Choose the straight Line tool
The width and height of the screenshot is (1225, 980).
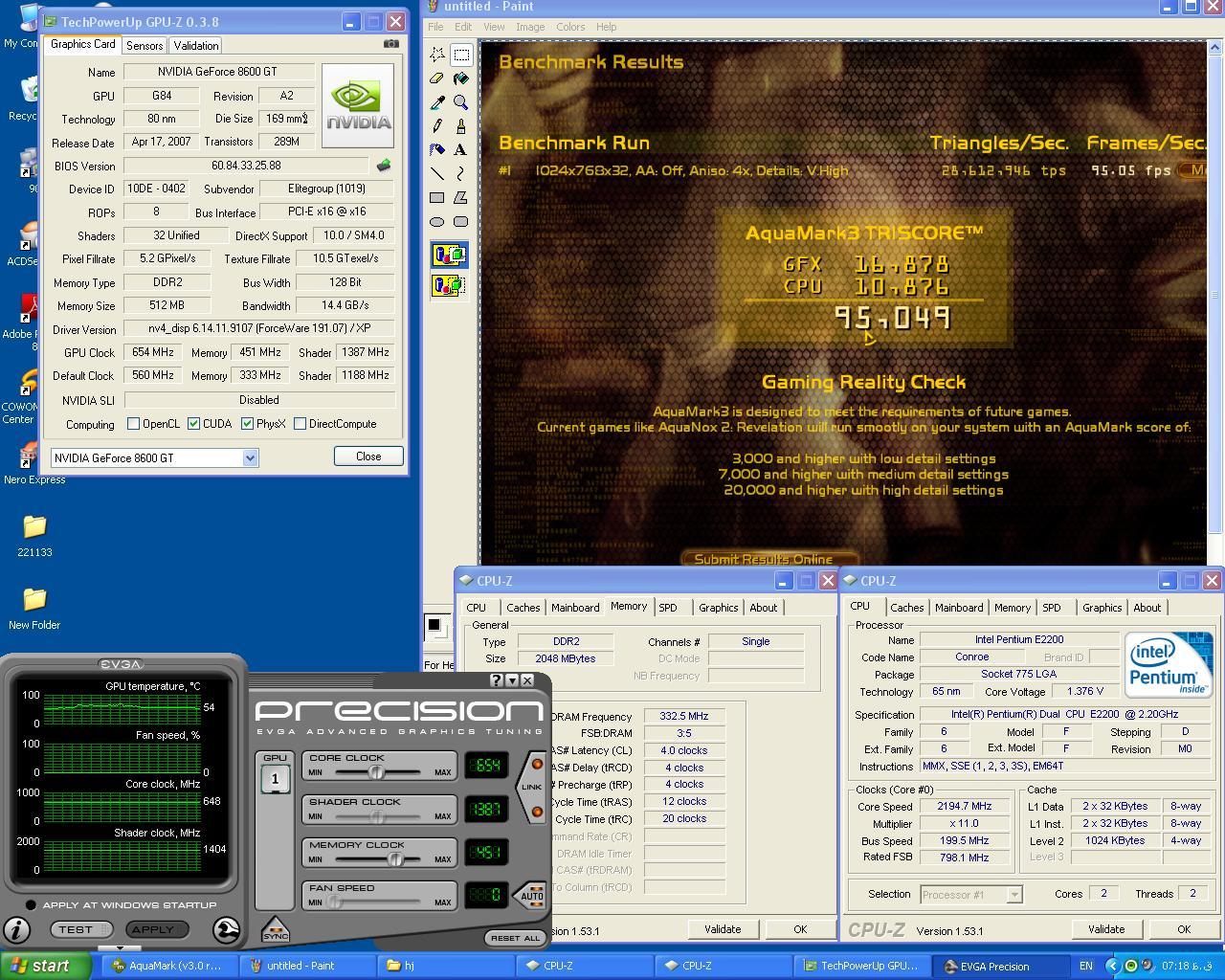(437, 174)
